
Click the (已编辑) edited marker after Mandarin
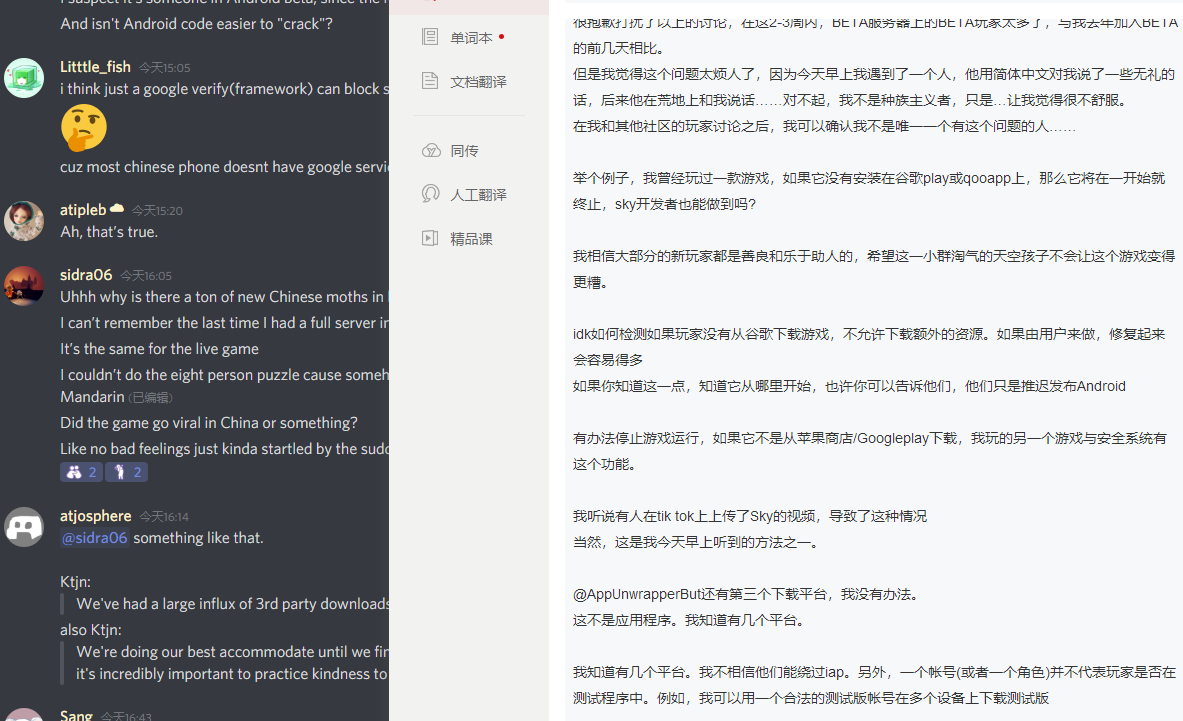click(150, 397)
